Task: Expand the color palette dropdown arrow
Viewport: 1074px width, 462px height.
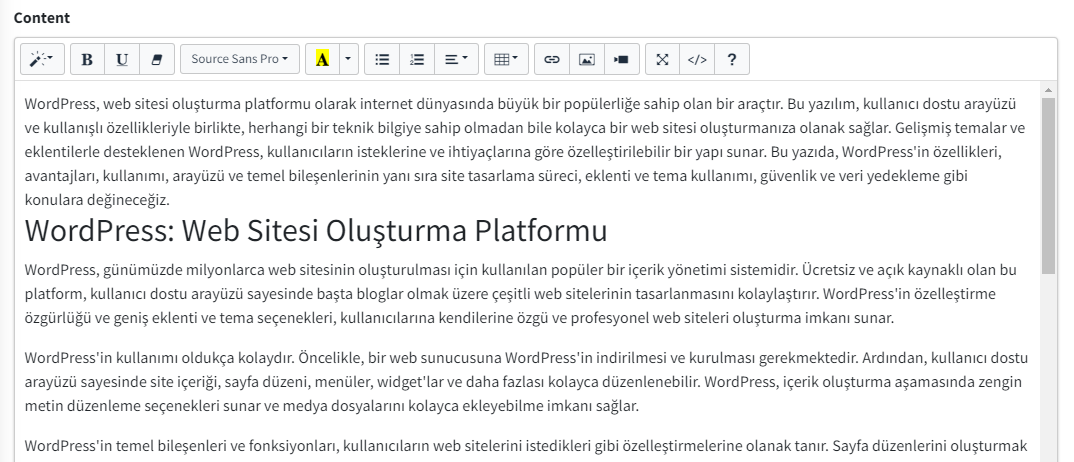Action: 349,60
